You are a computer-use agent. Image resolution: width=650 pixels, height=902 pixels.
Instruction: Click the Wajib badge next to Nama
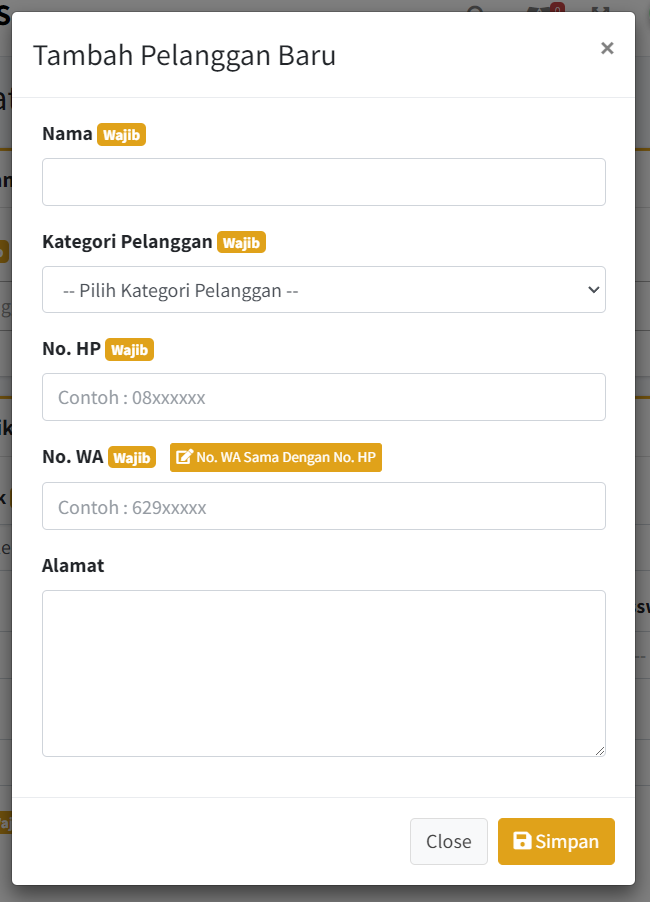(121, 134)
